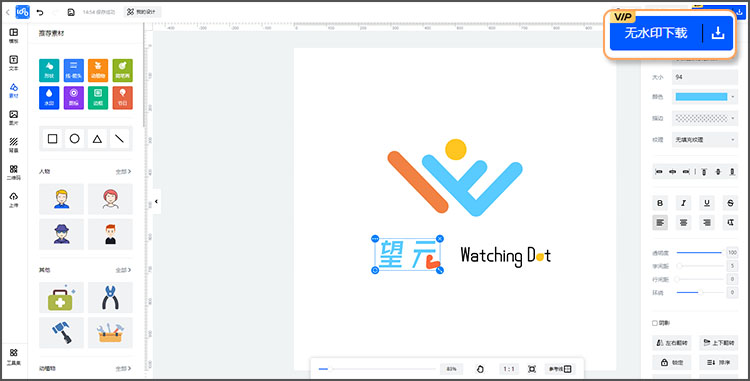Image resolution: width=750 pixels, height=381 pixels.
Task: Insert the diagonal line shape
Action: click(x=119, y=139)
